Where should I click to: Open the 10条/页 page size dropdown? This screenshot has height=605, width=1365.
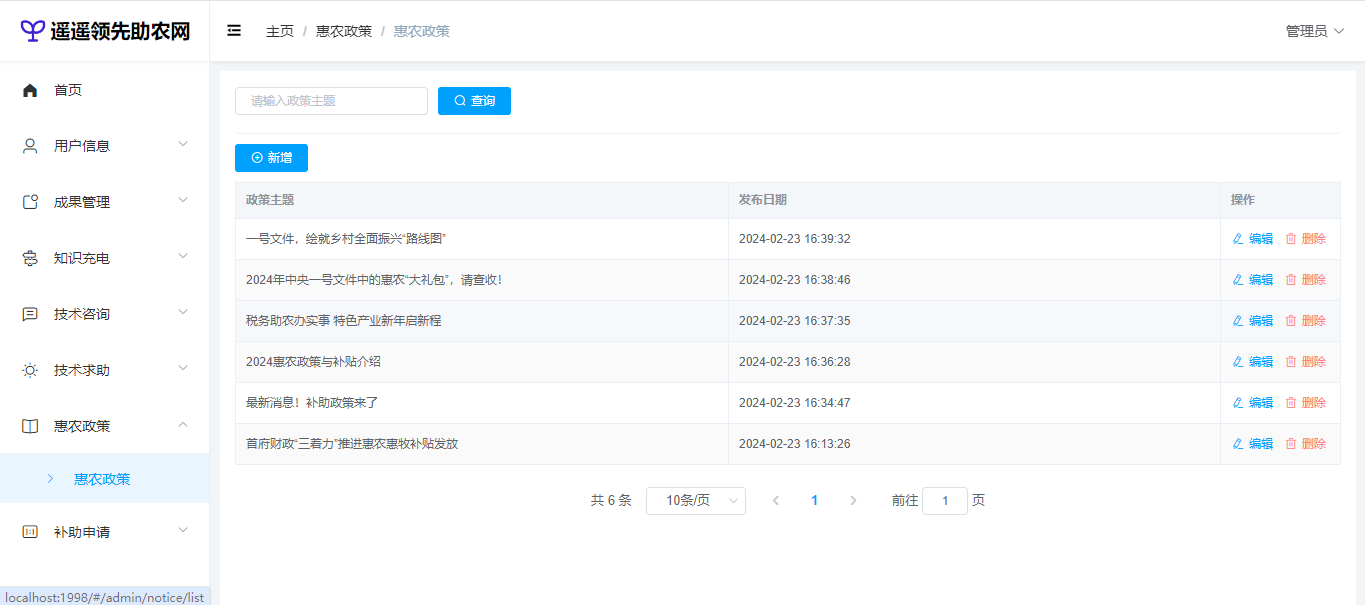(695, 500)
